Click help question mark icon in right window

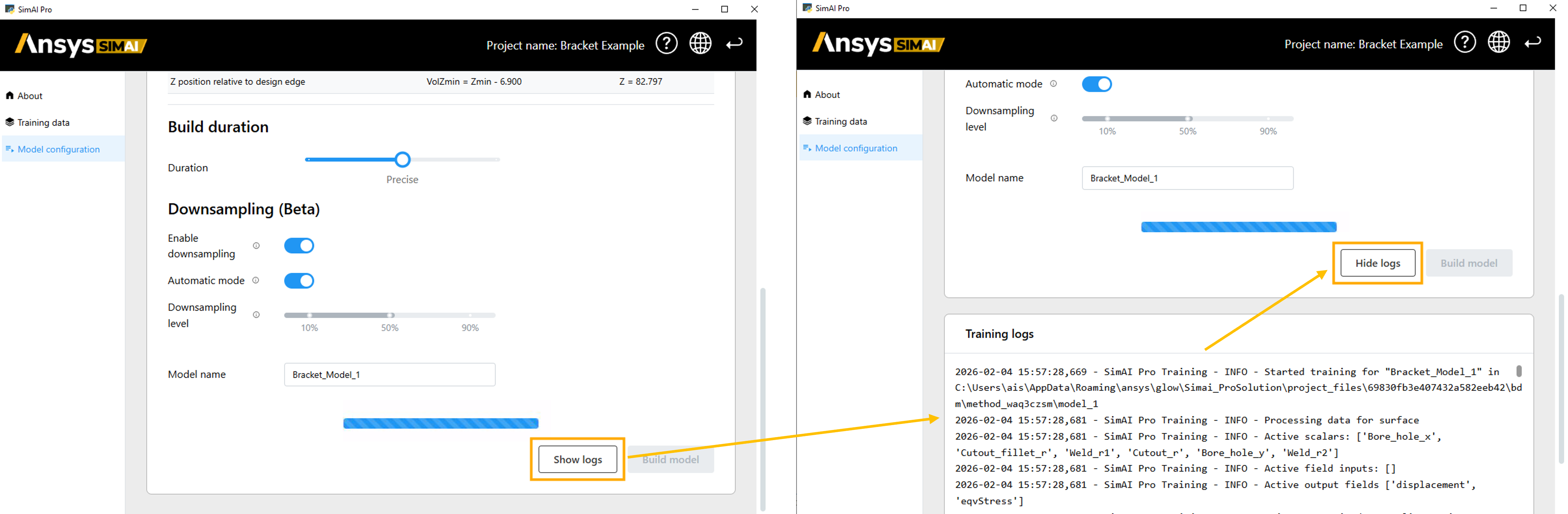(1465, 43)
